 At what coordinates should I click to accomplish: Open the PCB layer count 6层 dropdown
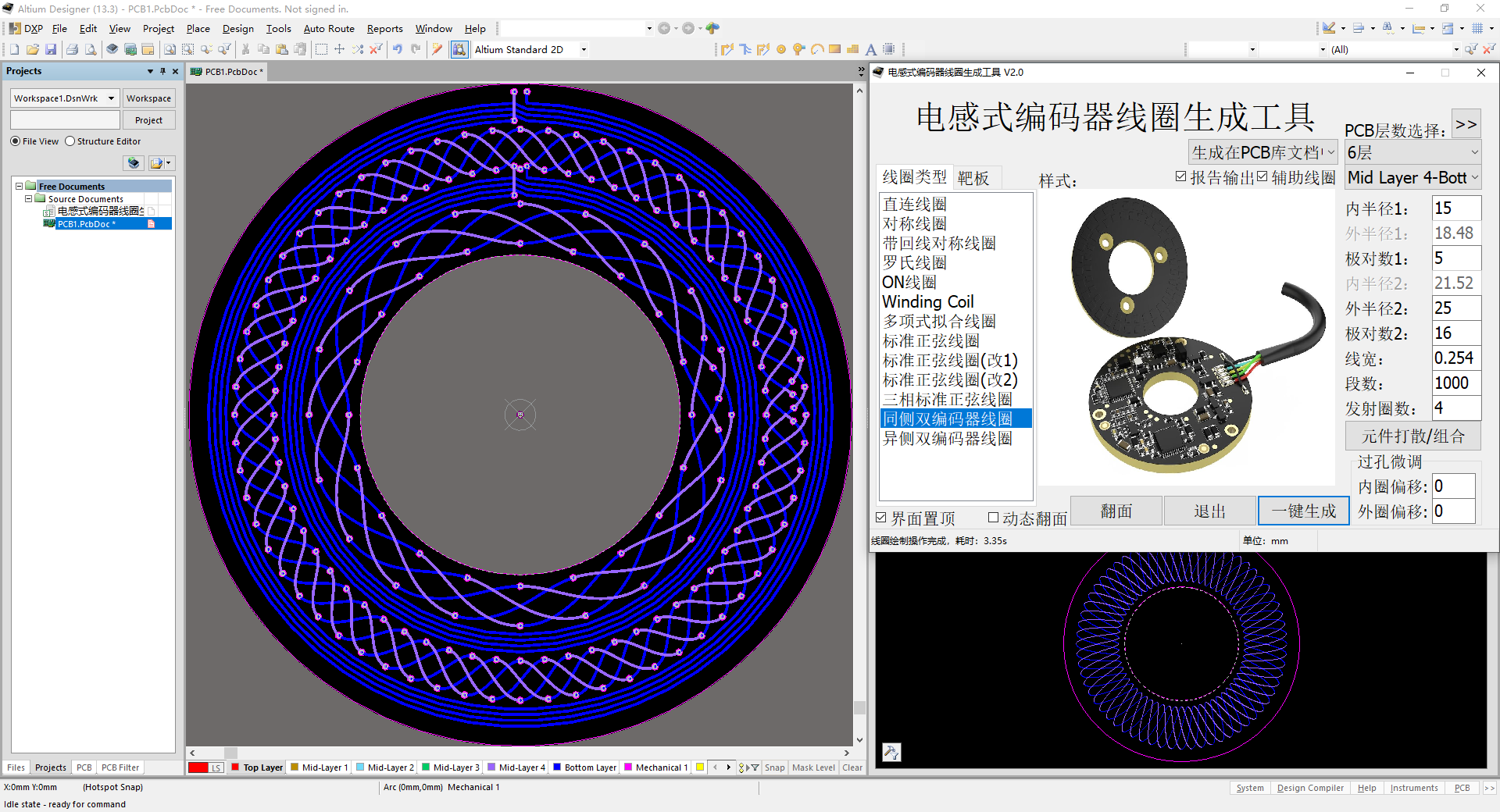pos(1412,152)
